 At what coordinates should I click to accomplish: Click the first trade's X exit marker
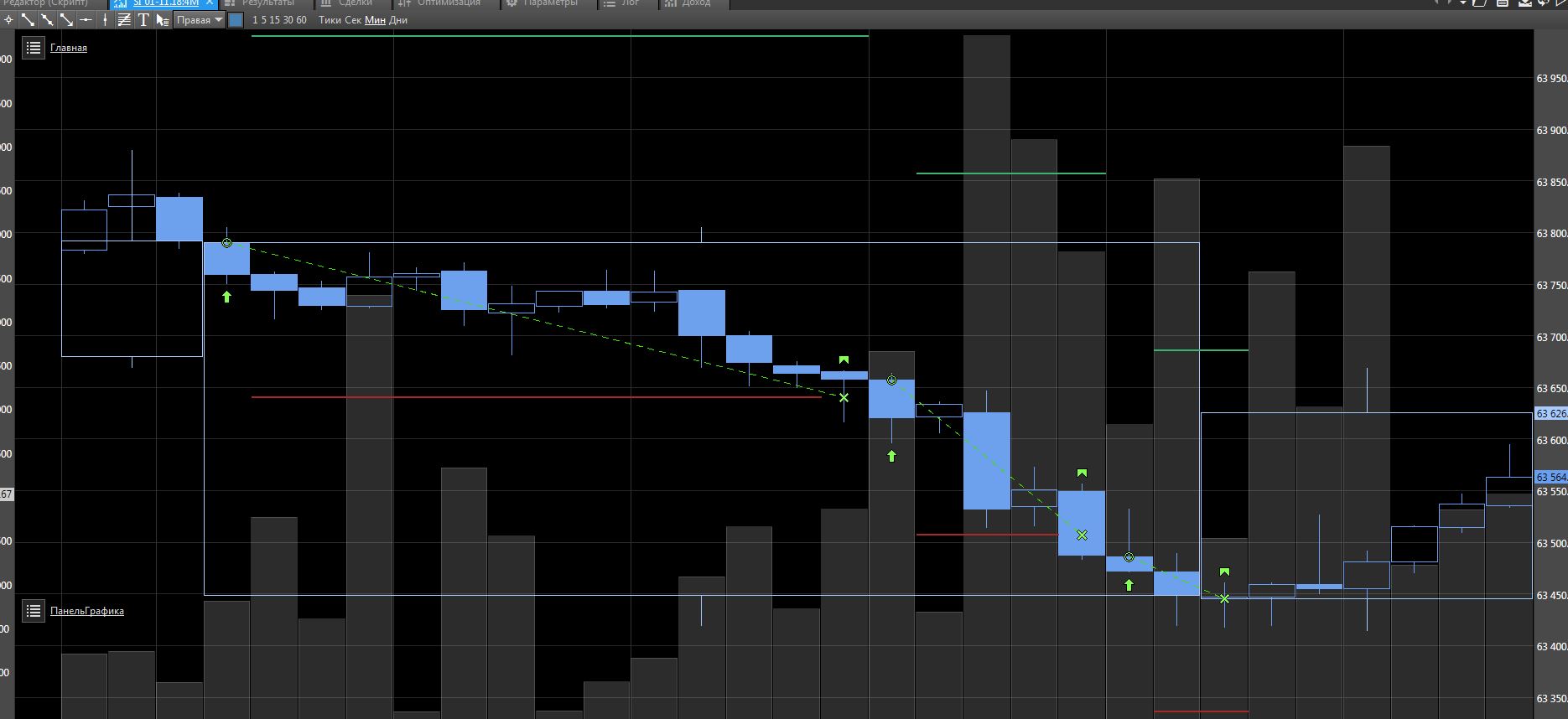tap(844, 397)
